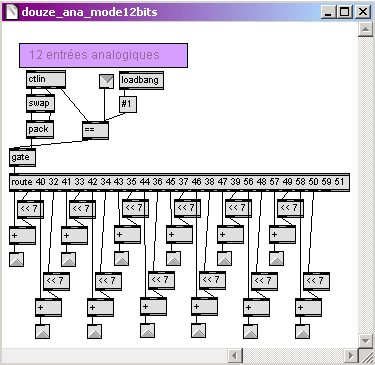
Task: Click the vertical scrollbar down arrow
Action: point(365,341)
